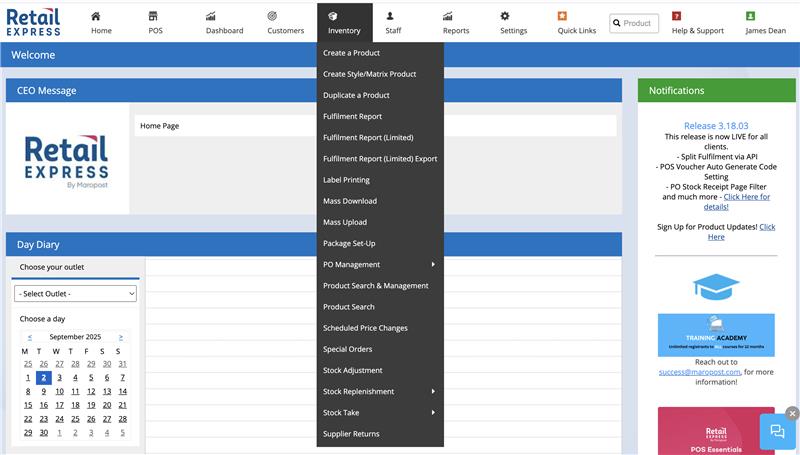
Task: Click the Help & Support icon
Action: coord(677,16)
